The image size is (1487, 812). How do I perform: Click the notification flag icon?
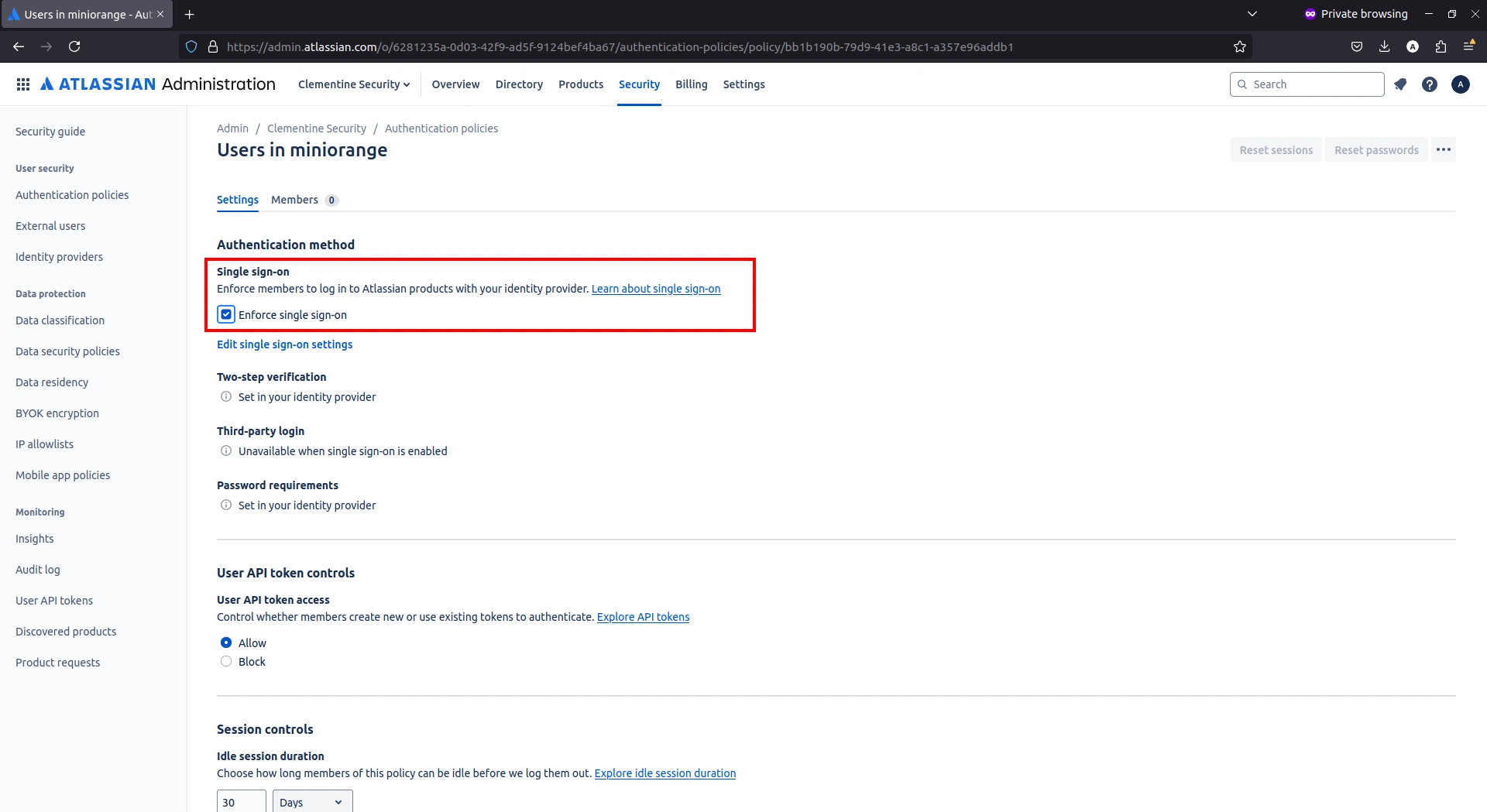[1400, 84]
